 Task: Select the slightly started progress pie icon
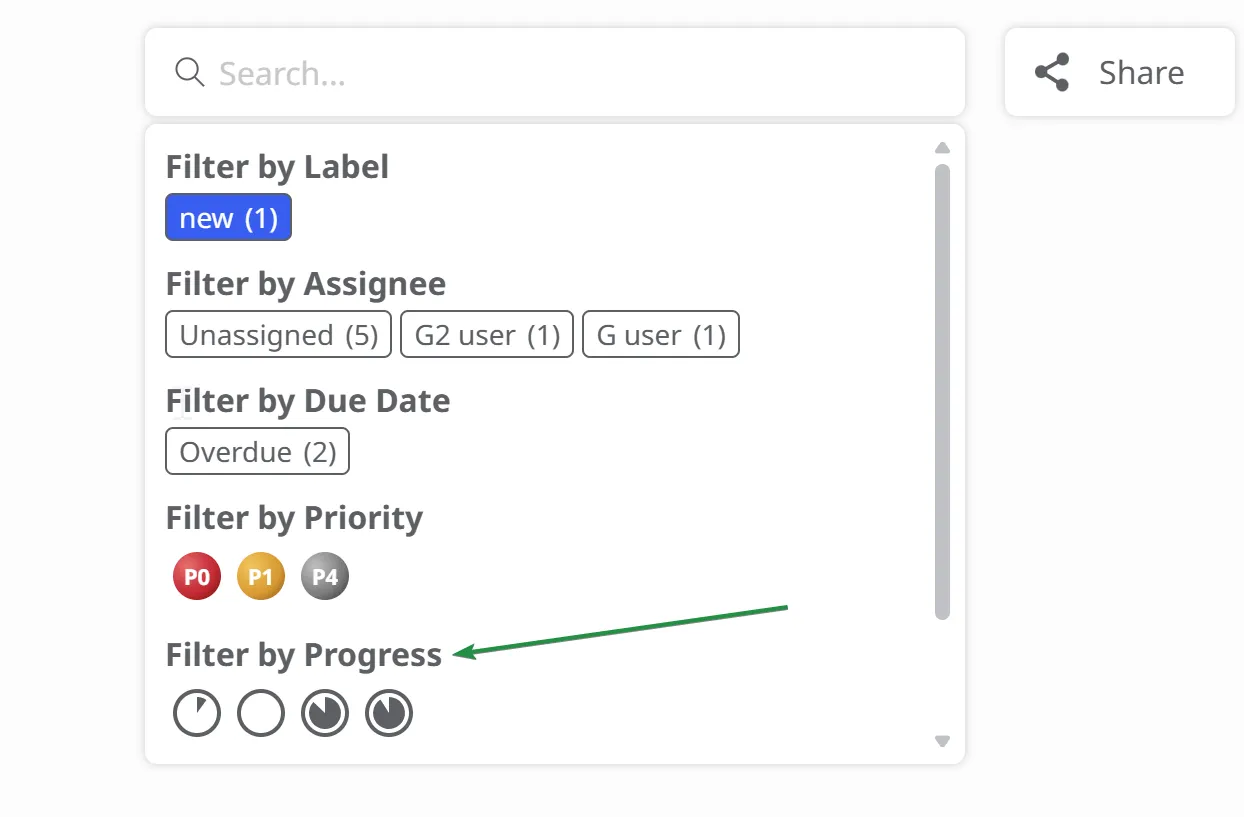point(197,714)
